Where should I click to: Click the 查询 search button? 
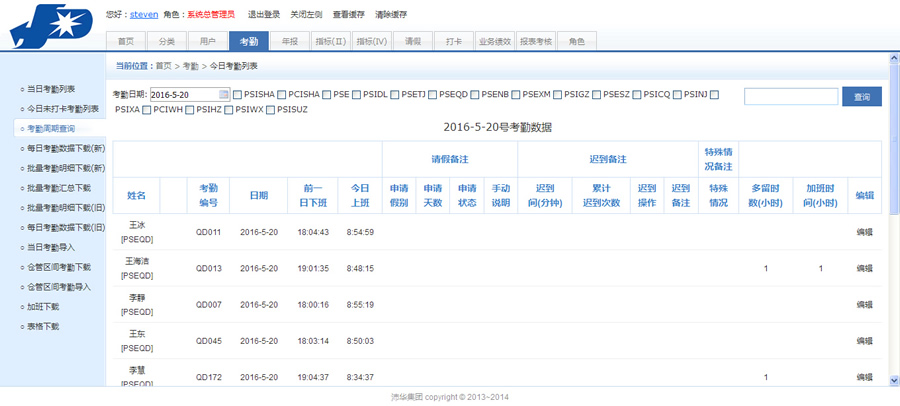pyautogui.click(x=862, y=96)
